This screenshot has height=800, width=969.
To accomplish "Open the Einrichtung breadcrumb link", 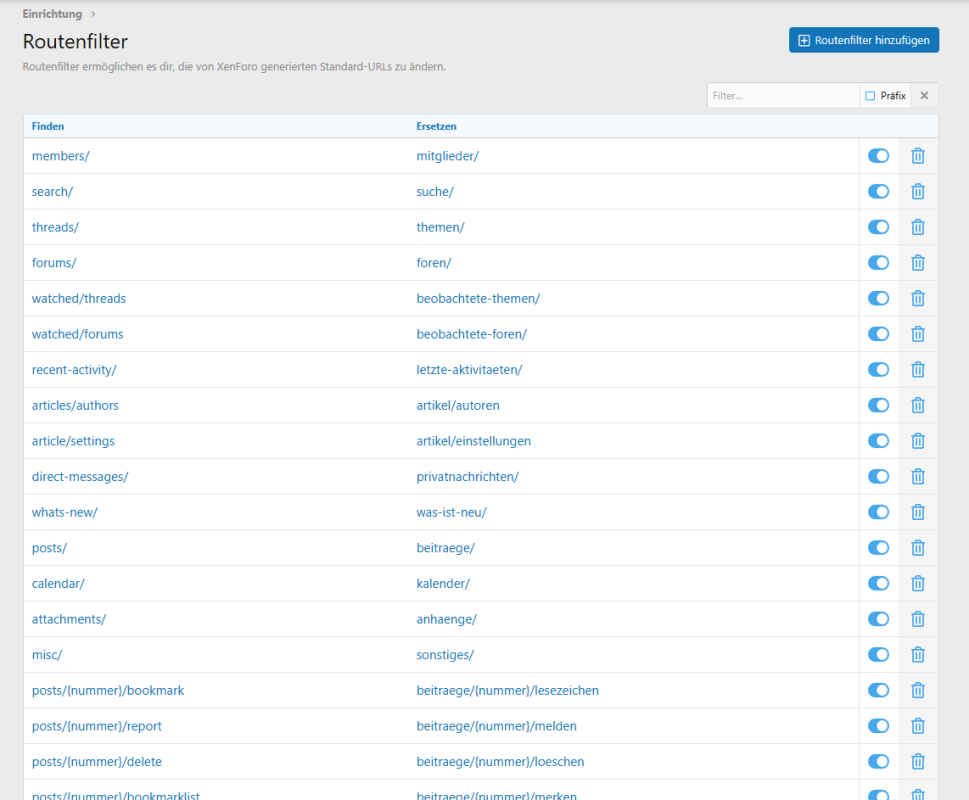I will (x=52, y=14).
